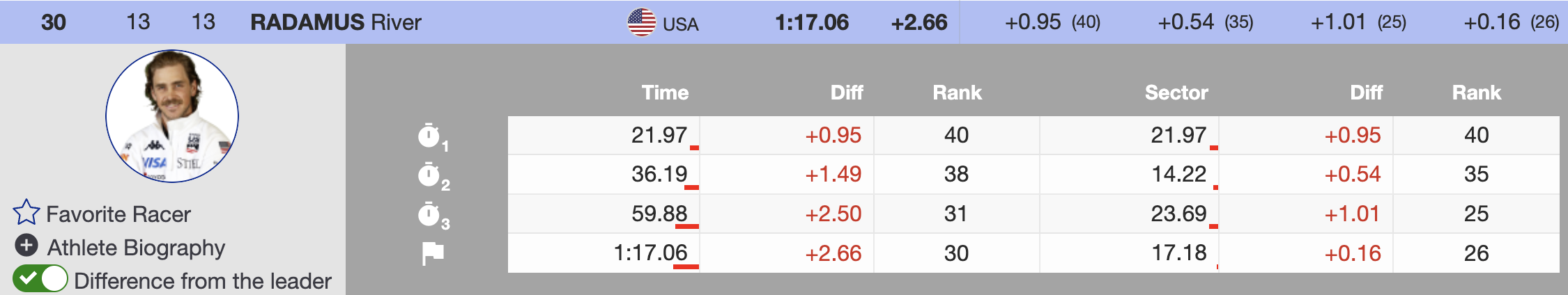Click the +0.95 (40) sector summary
Screen dimensions: 1568x295
point(1052,22)
